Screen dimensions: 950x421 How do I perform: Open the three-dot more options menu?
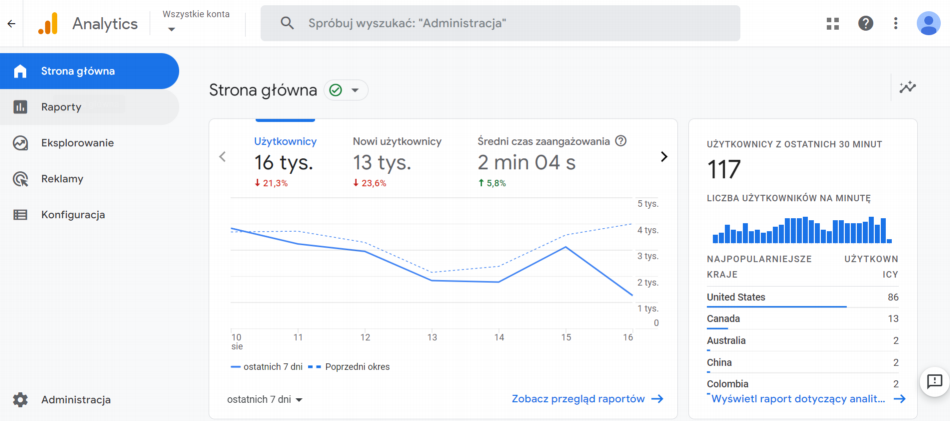[x=896, y=23]
